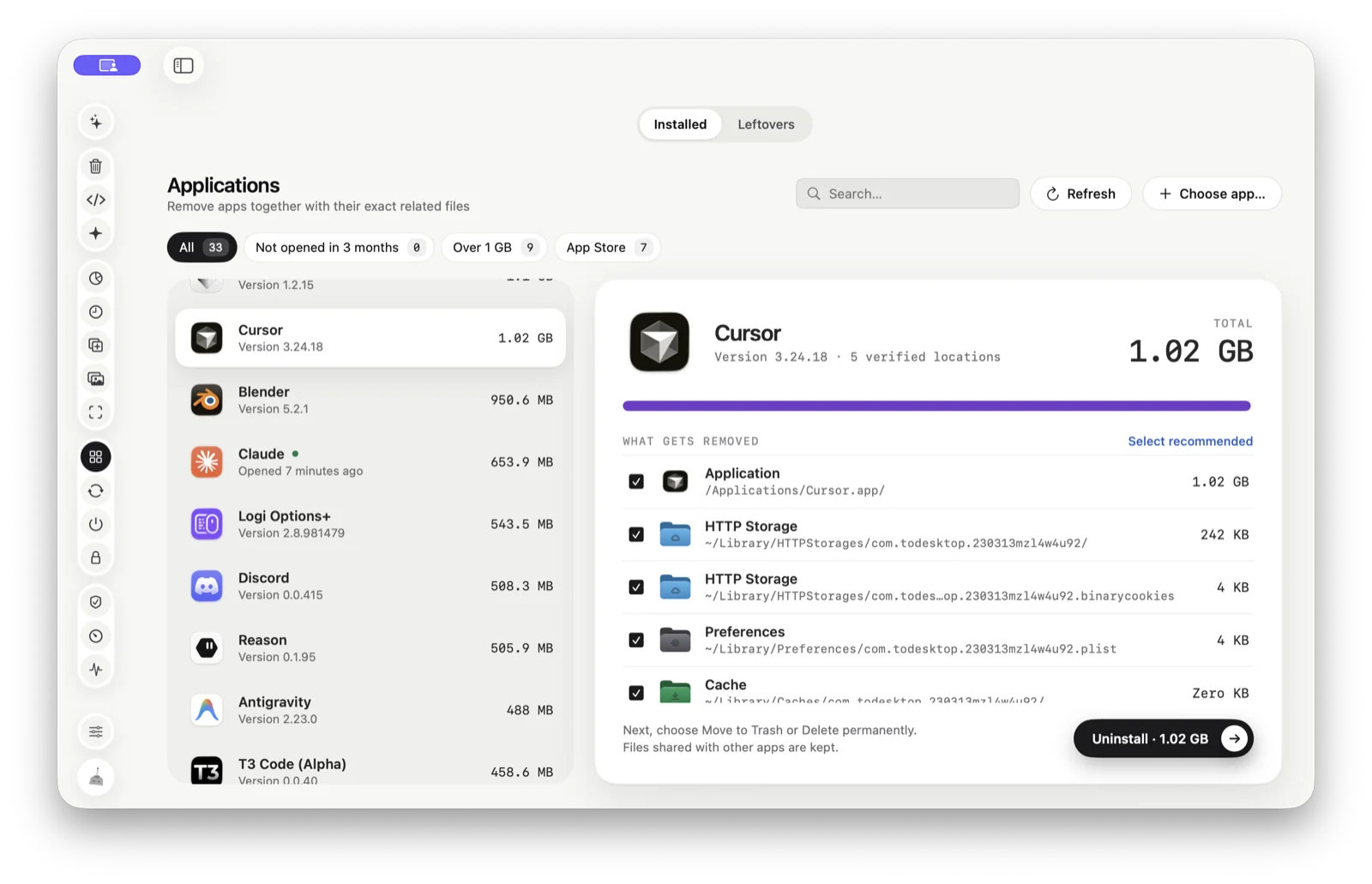Uncheck the binarycookies HTTP Storage checkbox

point(636,587)
